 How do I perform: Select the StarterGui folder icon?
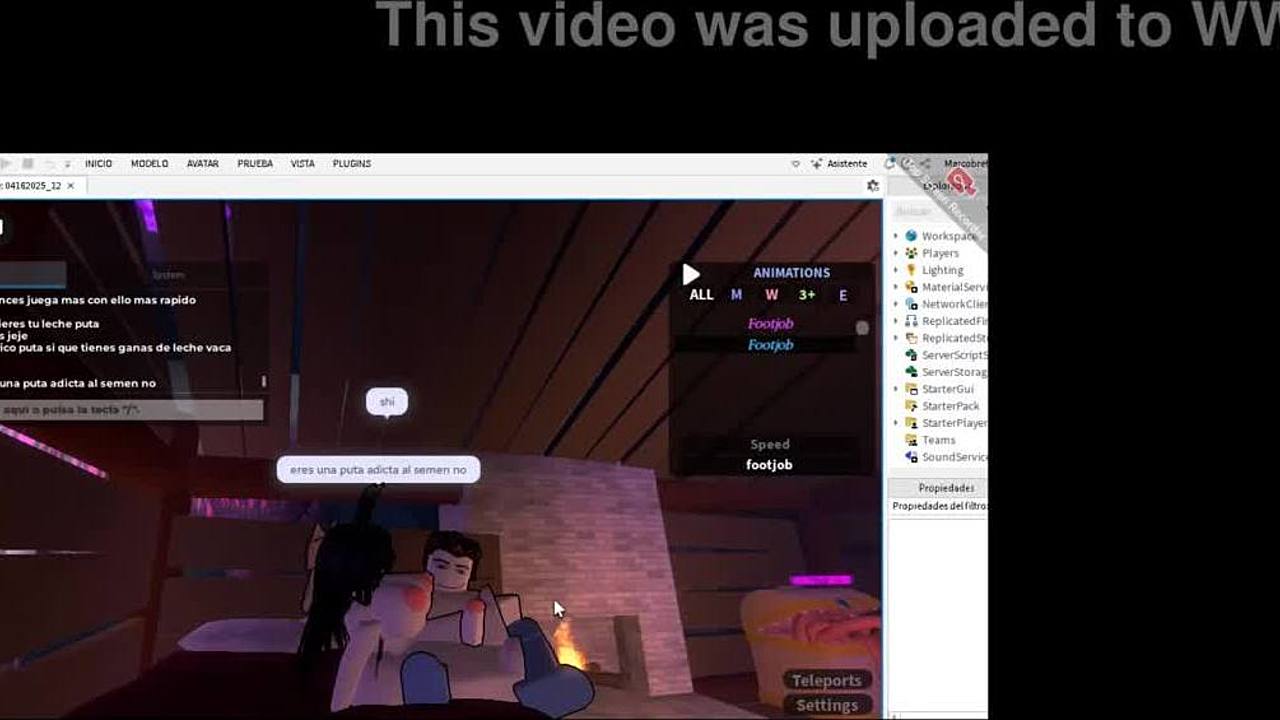(x=911, y=389)
